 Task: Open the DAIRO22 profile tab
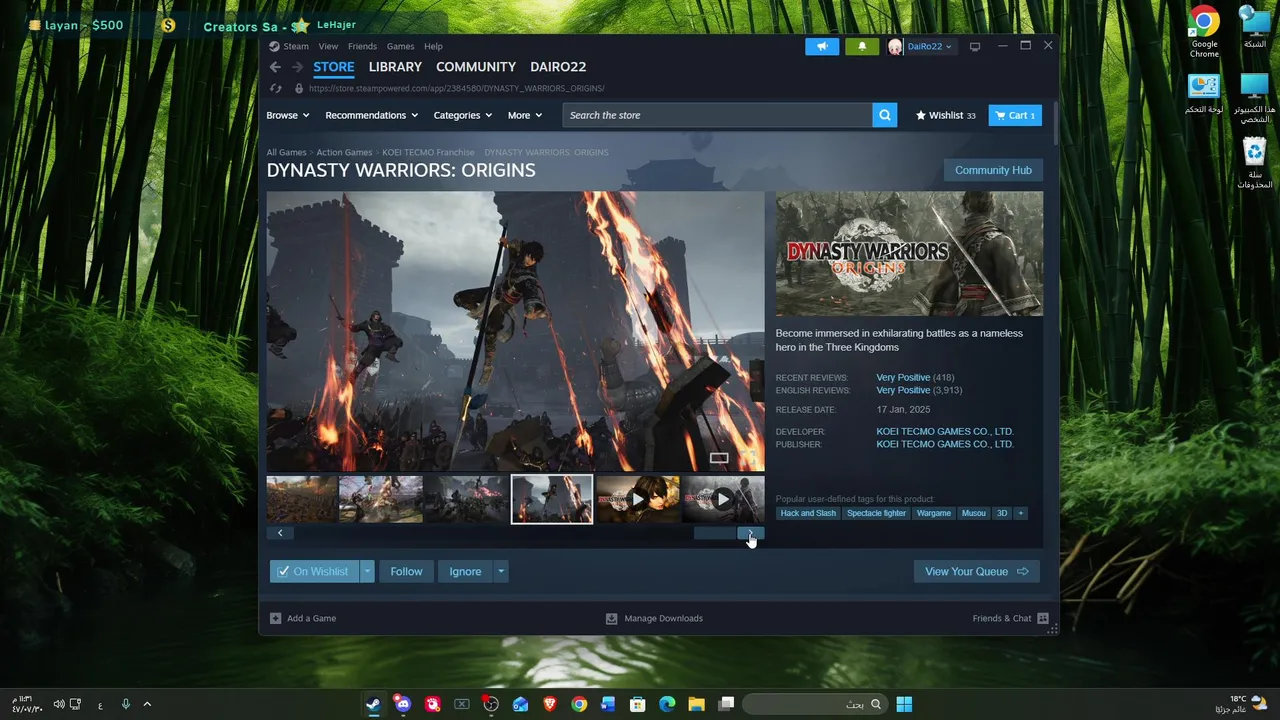coord(558,67)
